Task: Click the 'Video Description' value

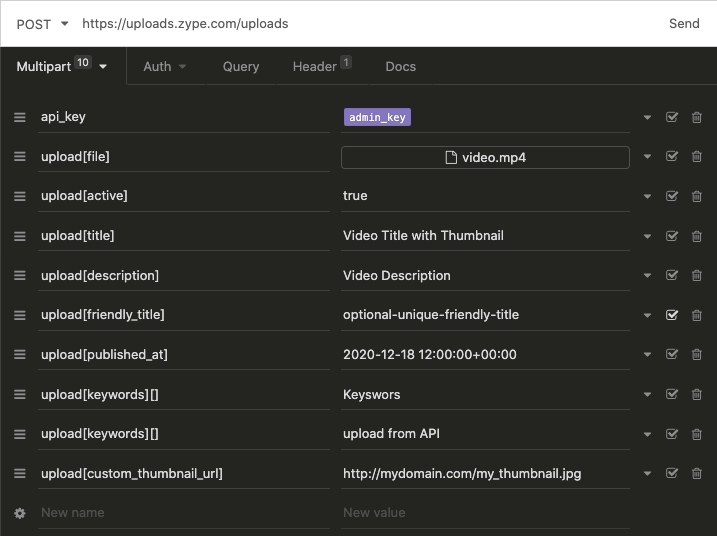Action: point(396,275)
